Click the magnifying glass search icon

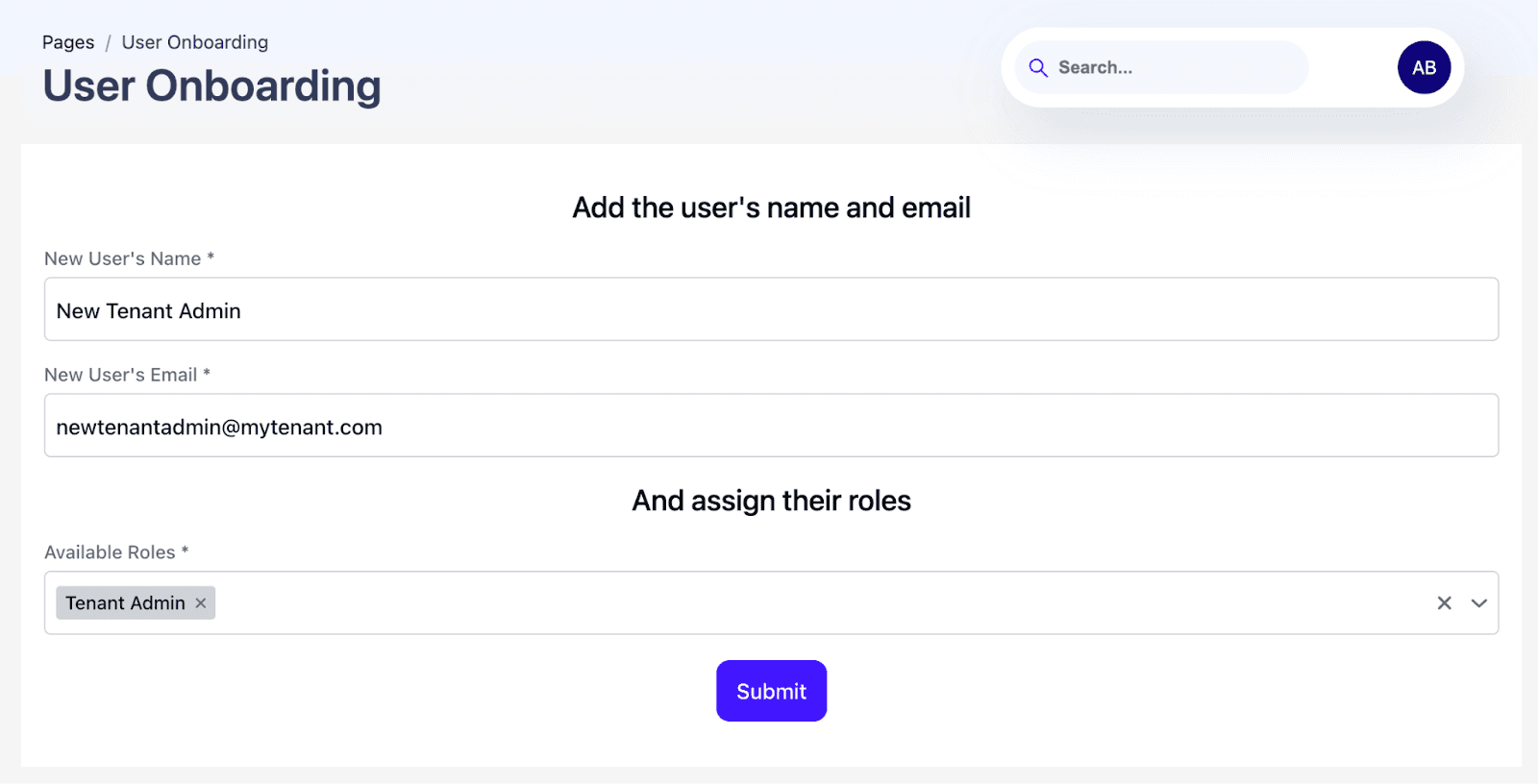pos(1038,67)
